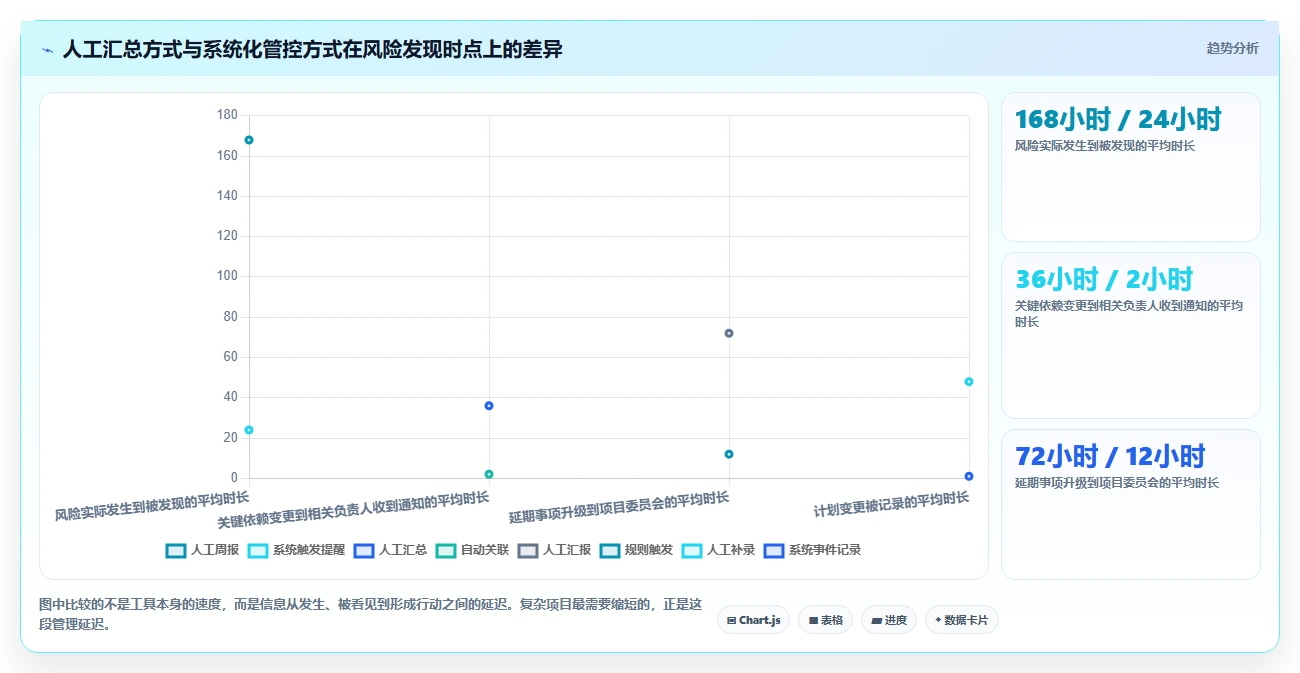Image resolution: width=1300 pixels, height=673 pixels.
Task: Click the y-axis tick 100
Action: point(227,276)
